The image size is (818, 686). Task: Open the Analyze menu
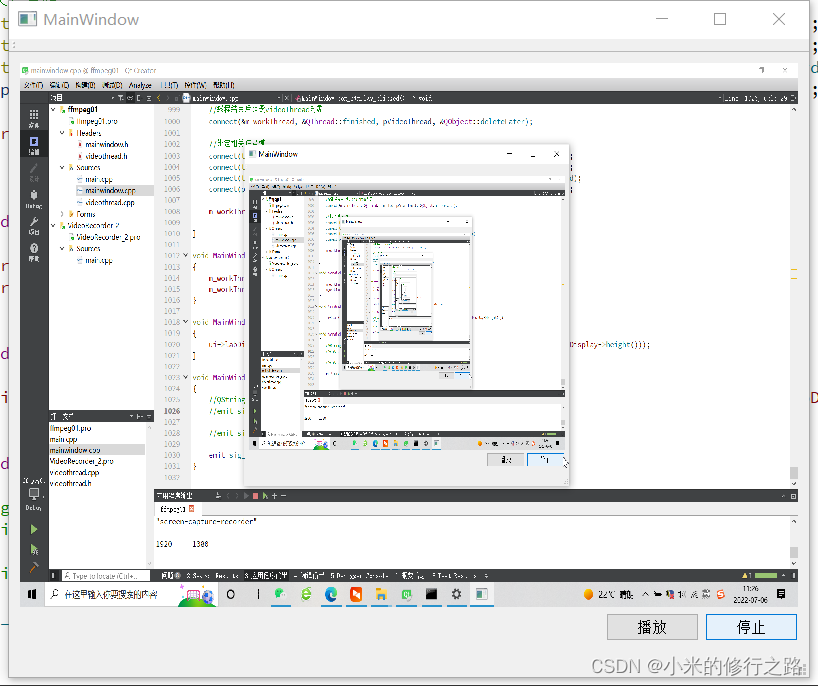140,85
